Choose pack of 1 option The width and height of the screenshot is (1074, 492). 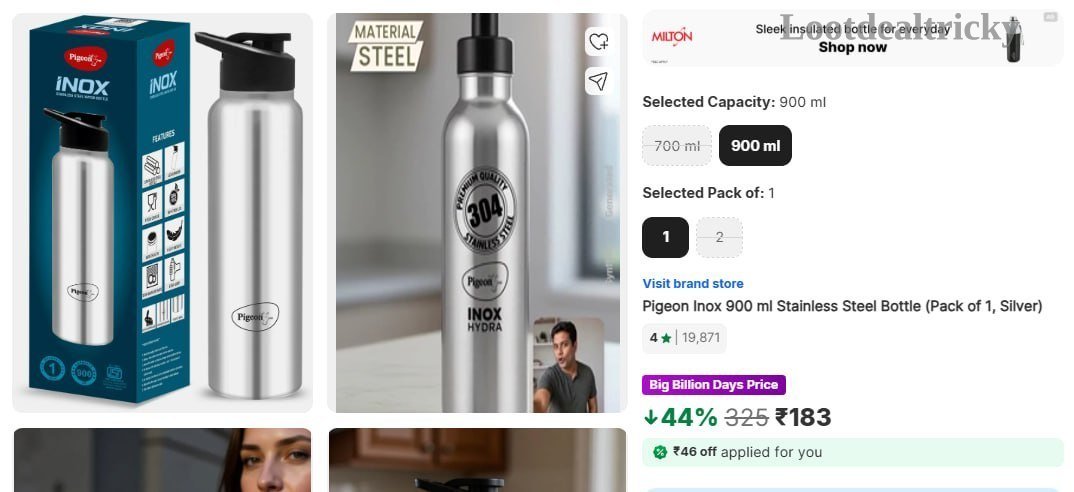coord(665,237)
